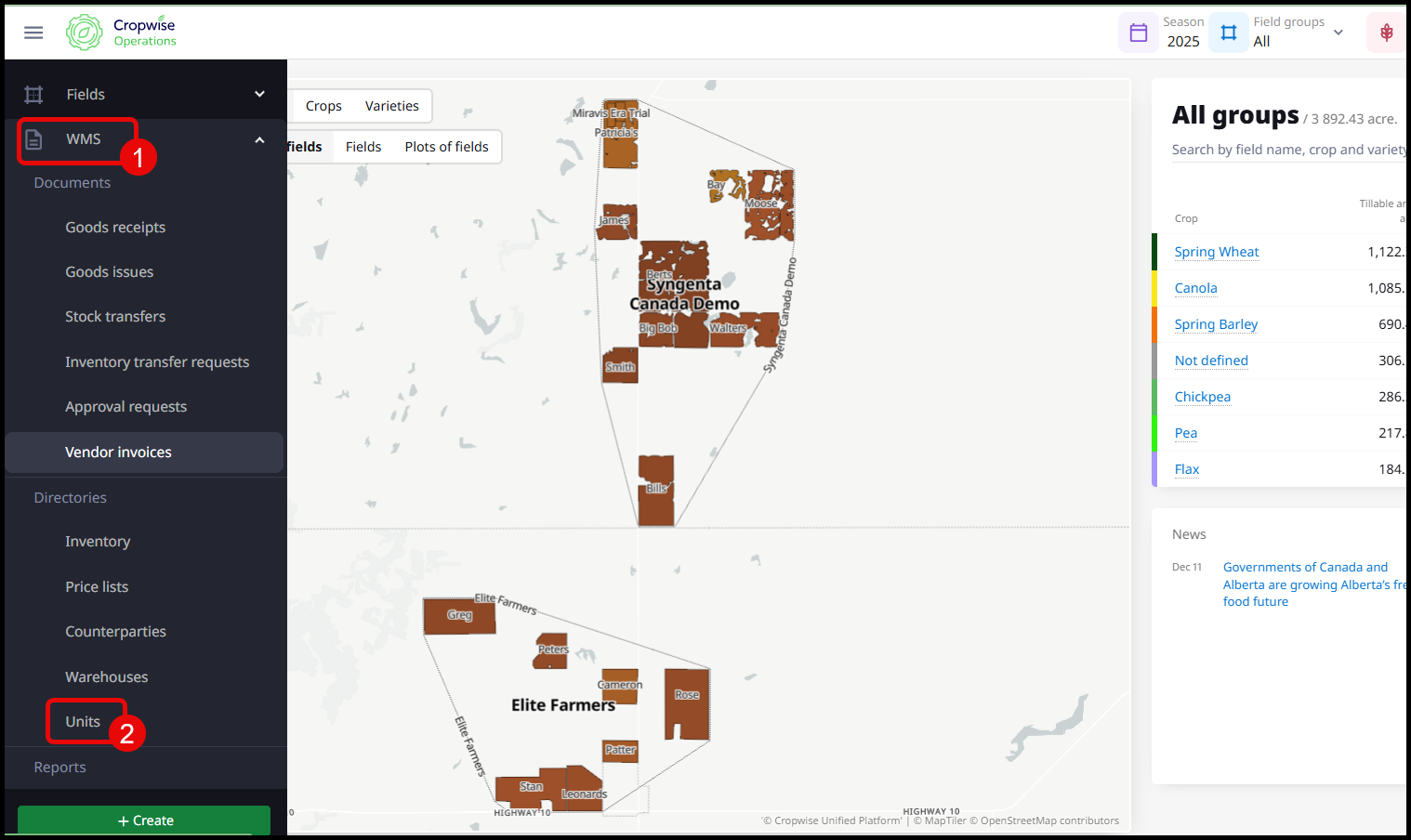1411x840 pixels.
Task: Click the Season calendar icon
Action: point(1138,33)
